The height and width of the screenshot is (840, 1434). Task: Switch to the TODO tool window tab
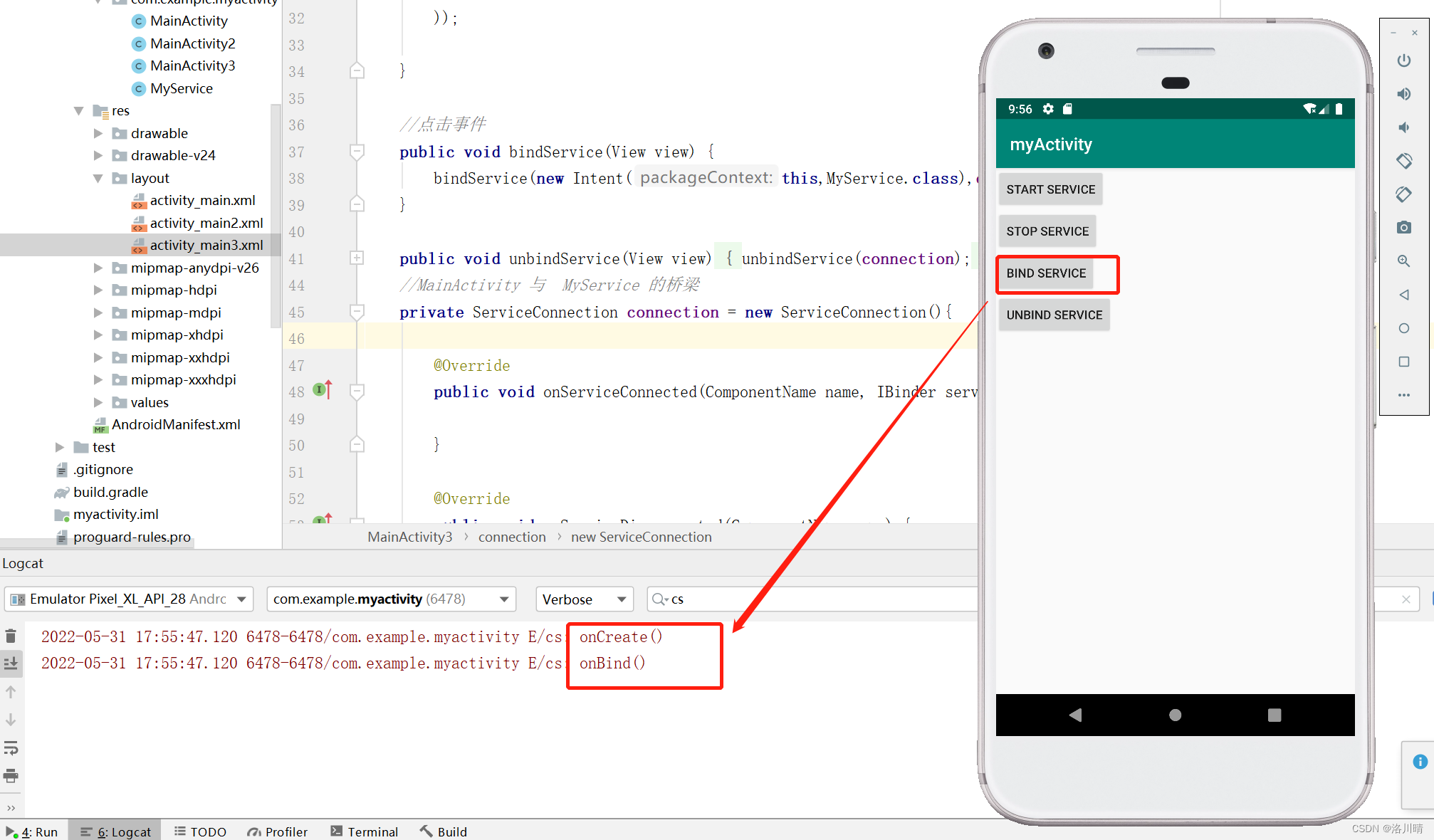coord(201,831)
